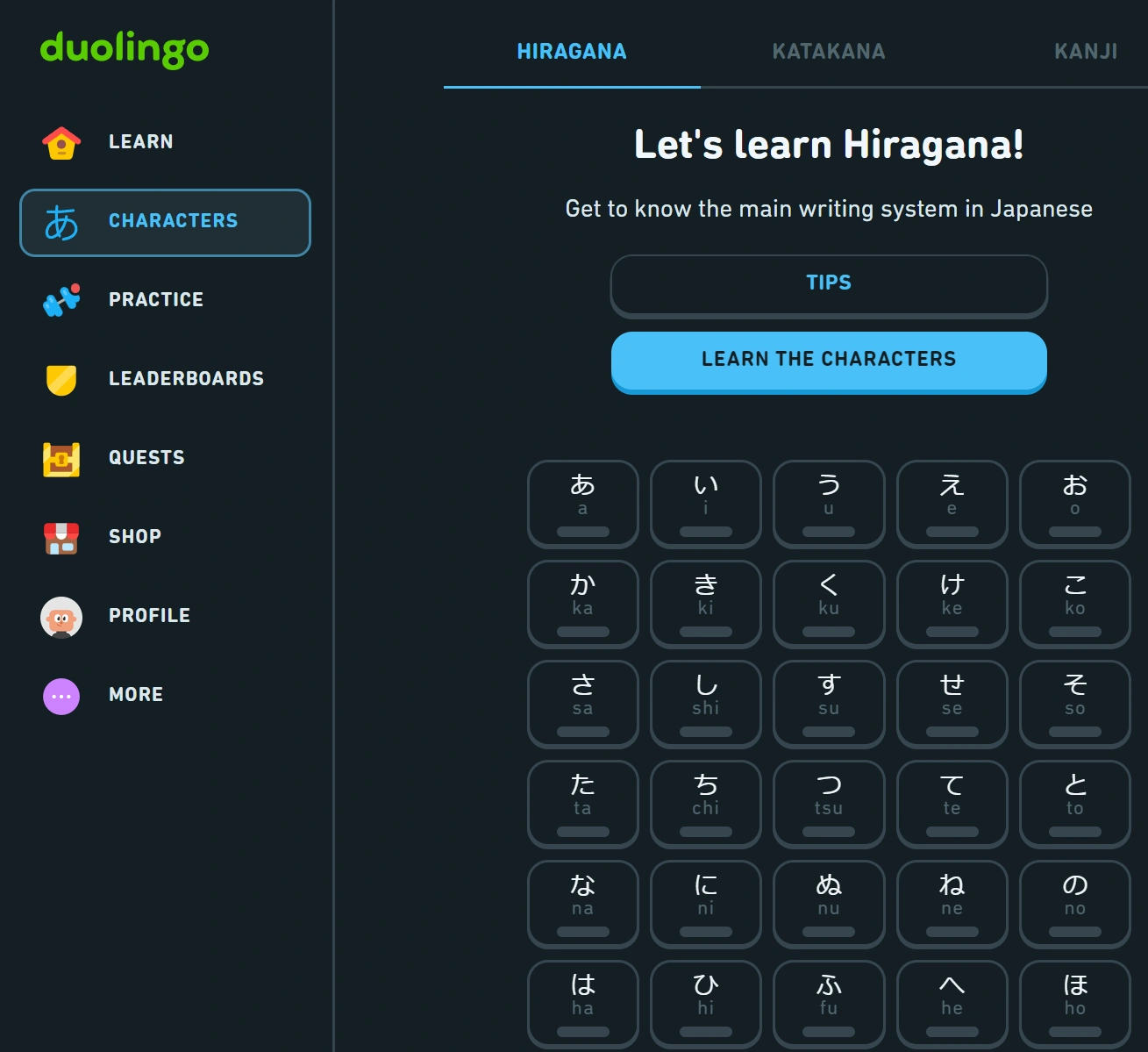The image size is (1148, 1052).
Task: Open the Learn home icon
Action: [x=61, y=142]
